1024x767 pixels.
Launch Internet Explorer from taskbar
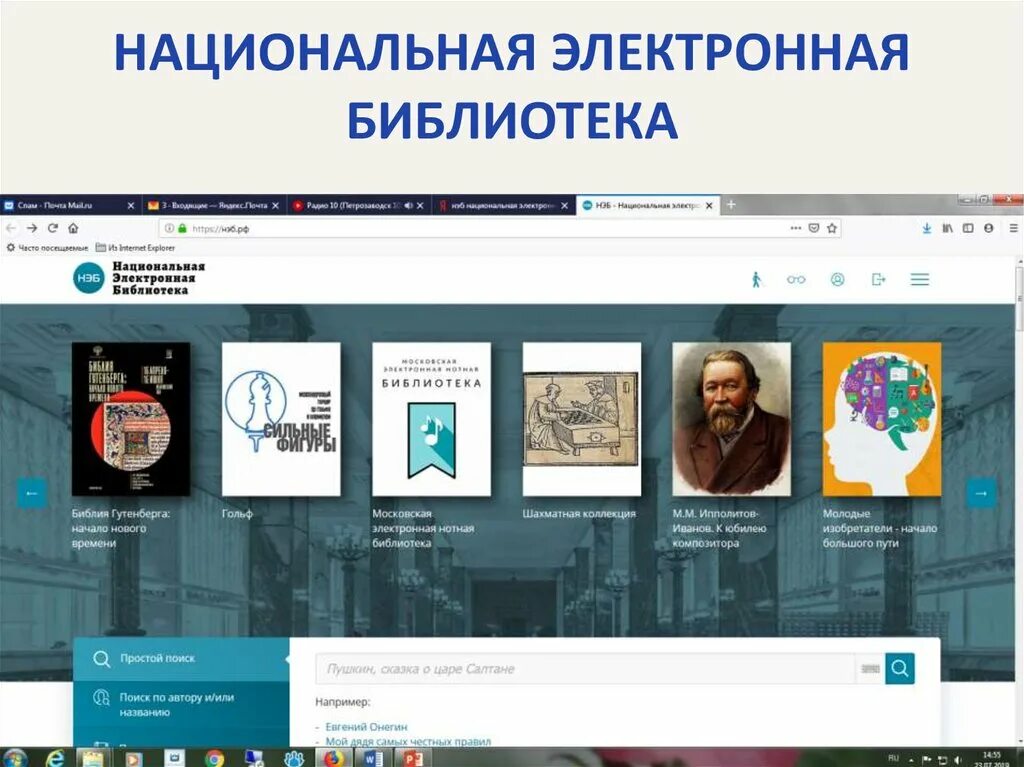pyautogui.click(x=56, y=759)
